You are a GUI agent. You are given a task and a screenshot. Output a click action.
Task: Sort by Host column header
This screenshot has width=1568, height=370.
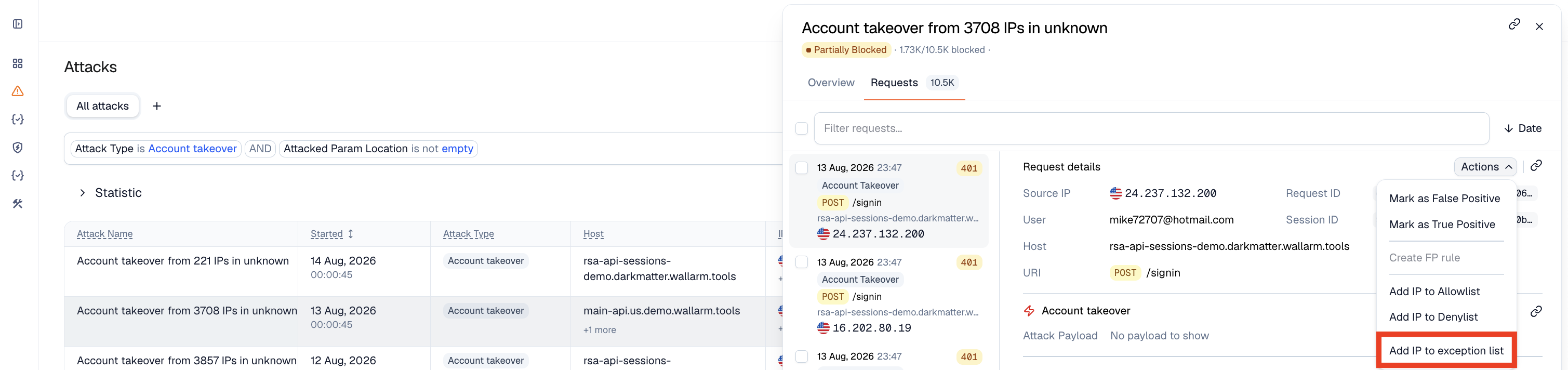[x=593, y=234]
